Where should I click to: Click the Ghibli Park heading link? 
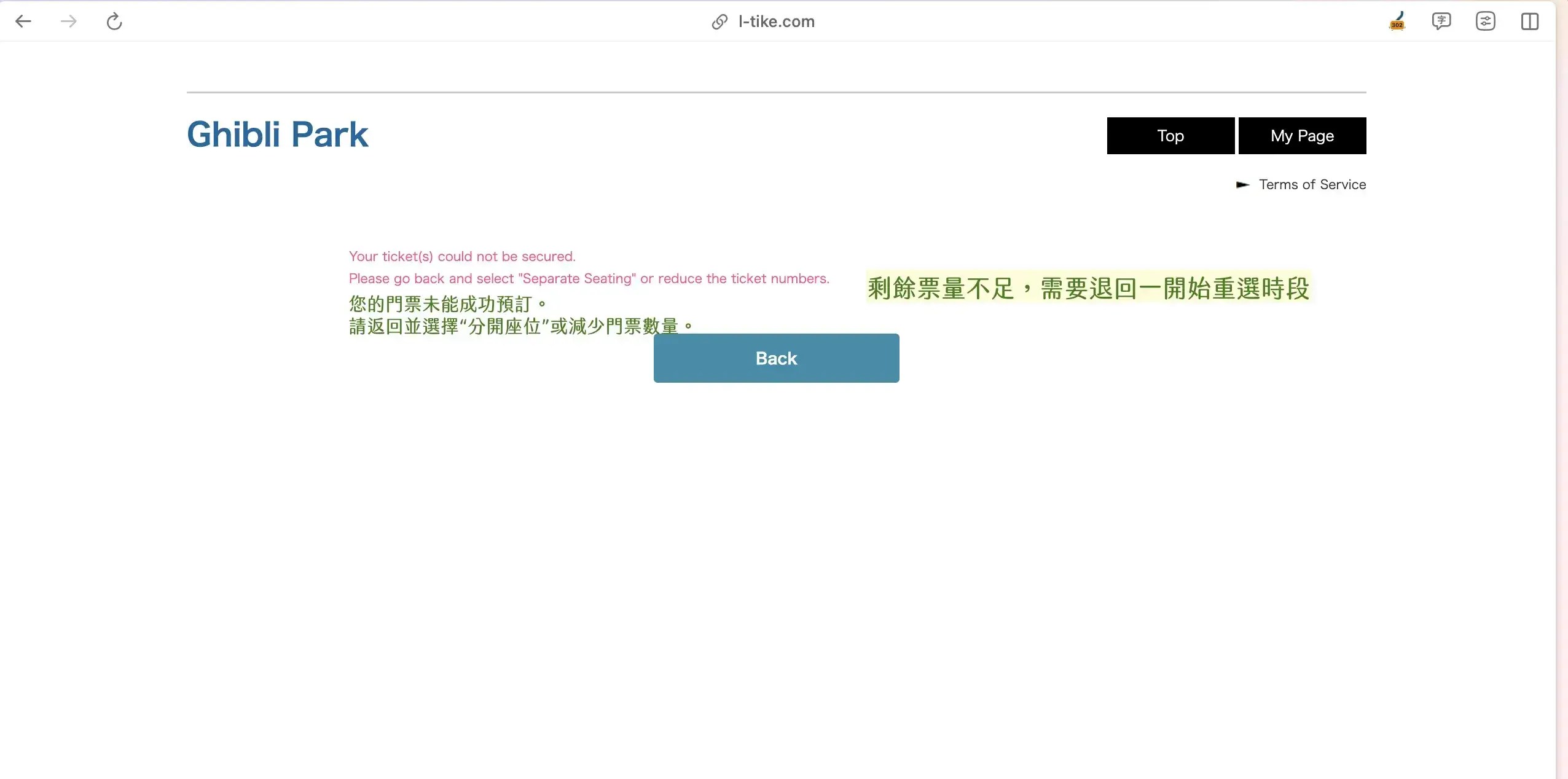pos(278,134)
